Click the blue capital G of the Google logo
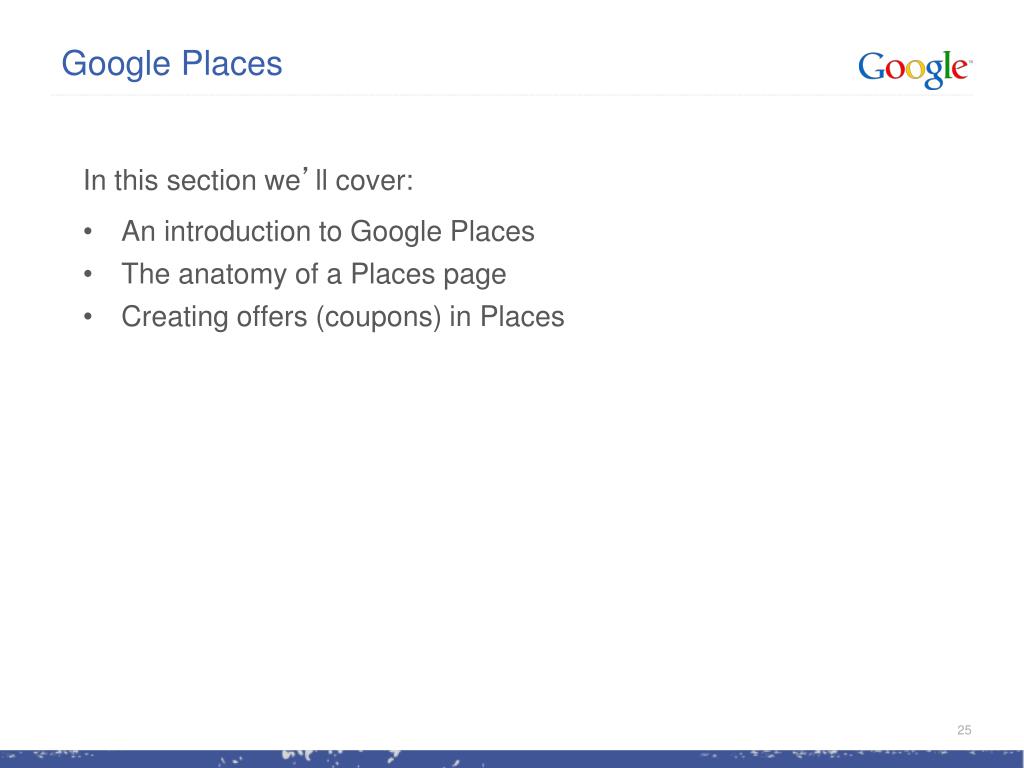1024x768 pixels. [x=871, y=66]
